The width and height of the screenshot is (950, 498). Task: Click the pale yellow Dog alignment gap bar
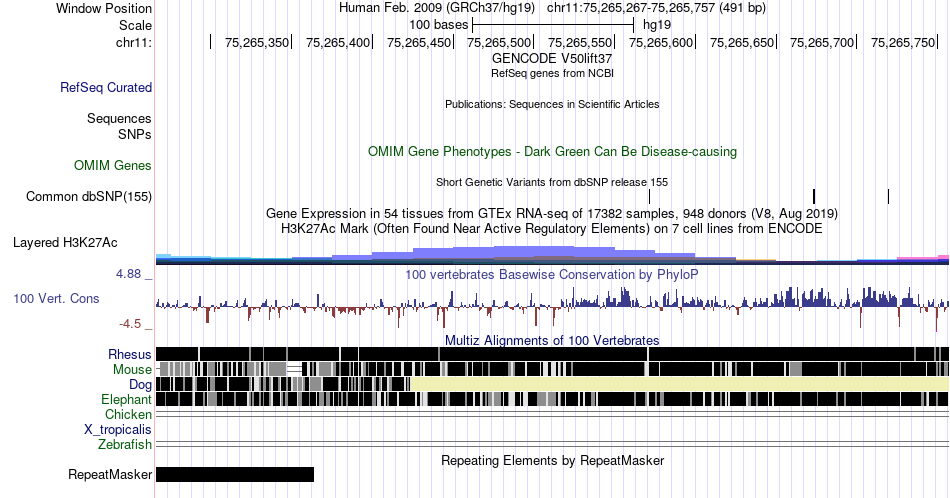tap(680, 384)
